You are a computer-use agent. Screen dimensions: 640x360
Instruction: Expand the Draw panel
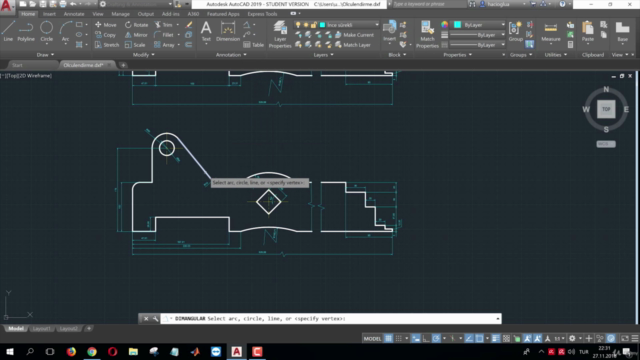pos(45,55)
